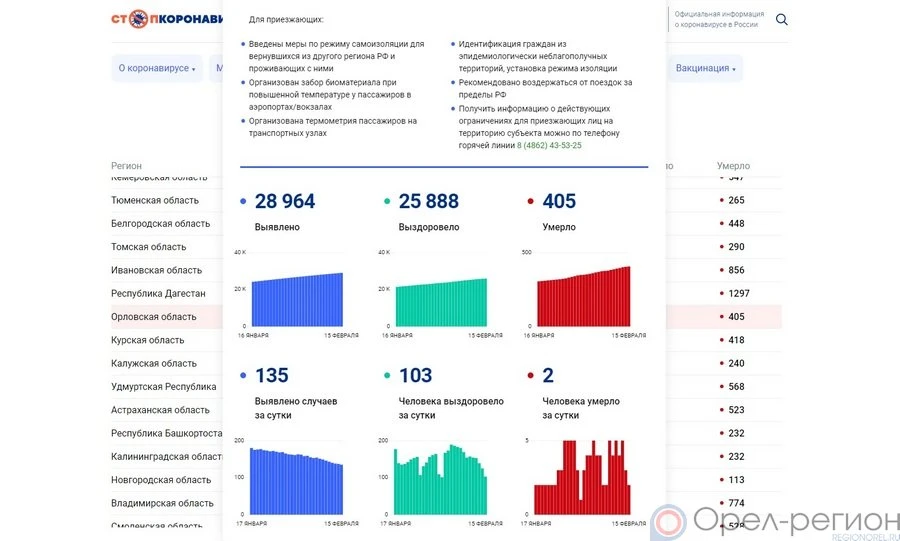900x541 pixels.
Task: Choose Курская область from the list
Action: [148, 340]
